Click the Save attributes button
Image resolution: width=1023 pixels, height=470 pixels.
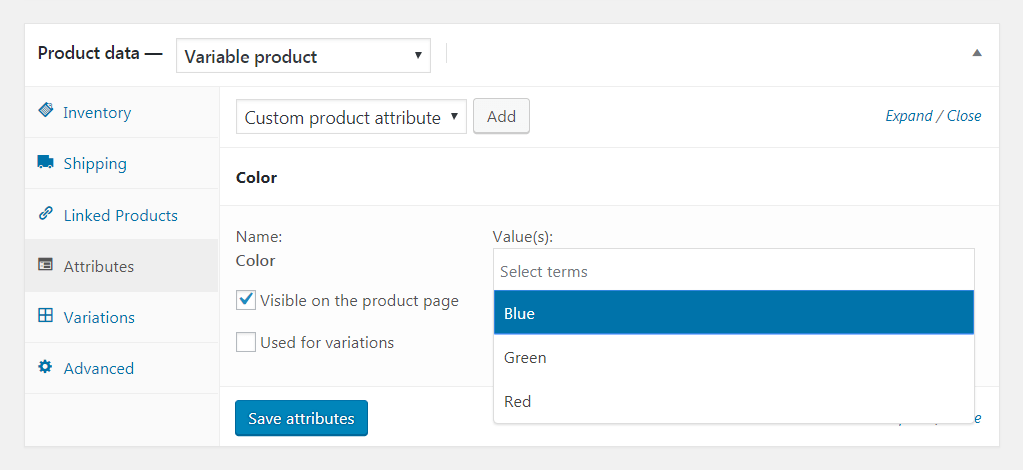click(x=301, y=418)
